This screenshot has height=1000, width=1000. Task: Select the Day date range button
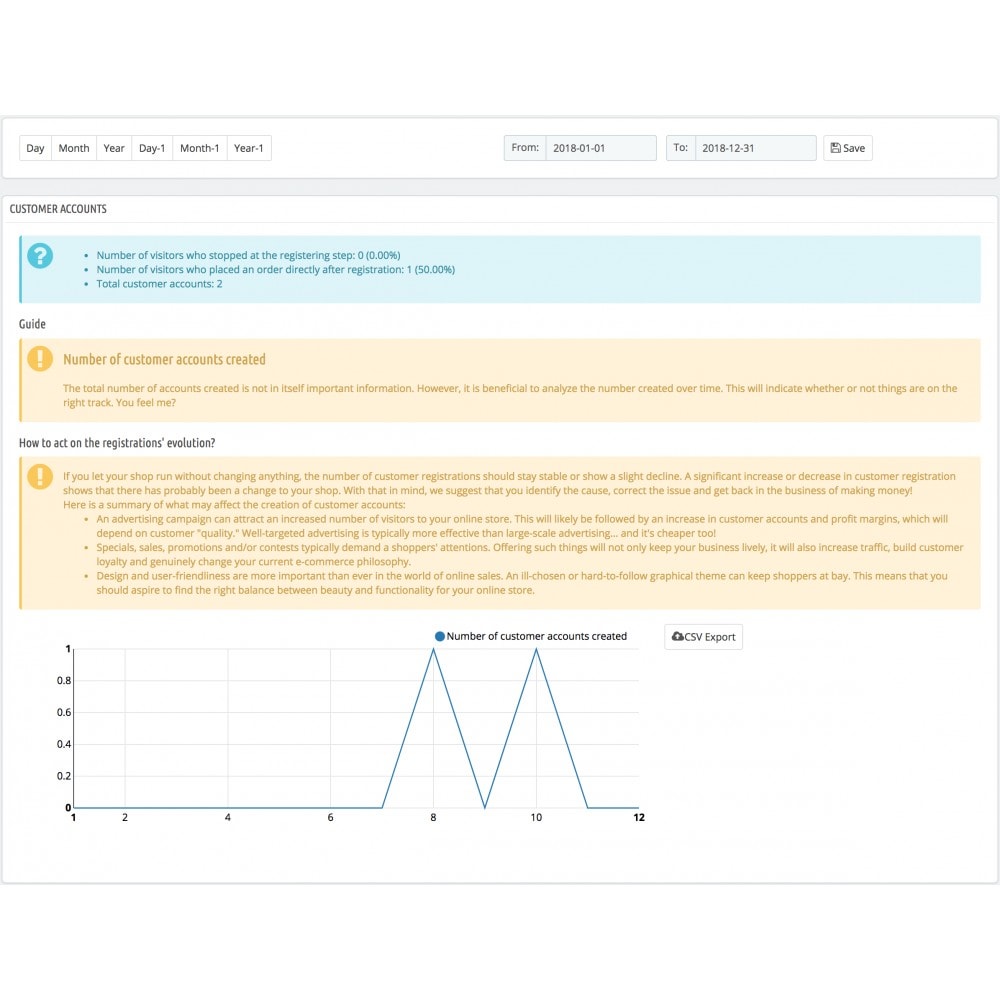[35, 148]
